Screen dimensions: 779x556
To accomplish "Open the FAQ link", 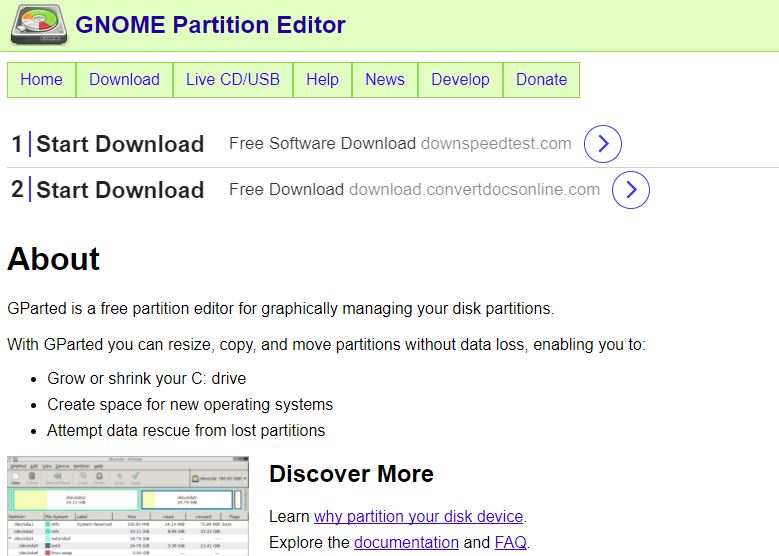I will pos(510,542).
